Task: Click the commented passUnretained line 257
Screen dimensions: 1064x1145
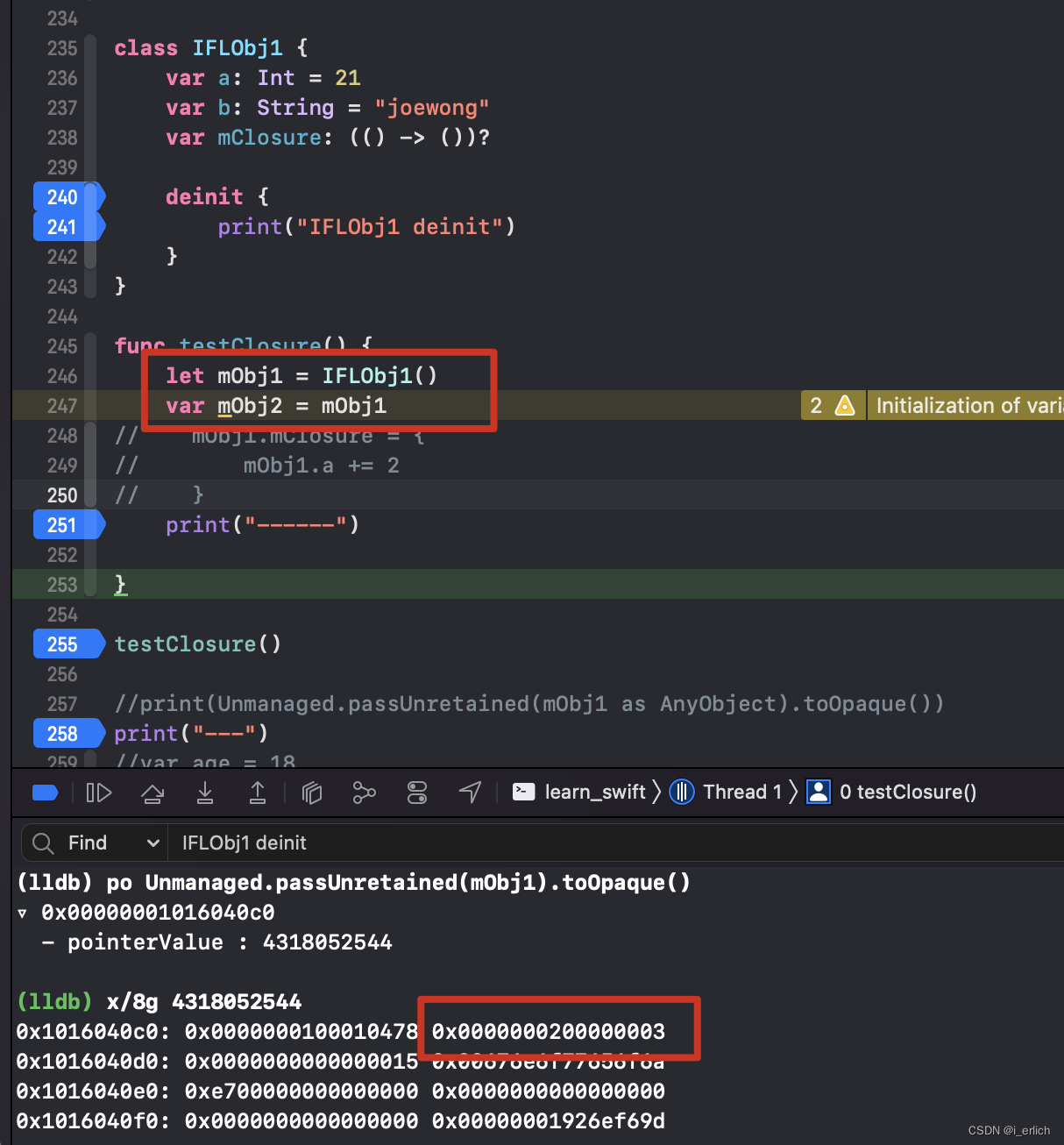Action: [529, 704]
